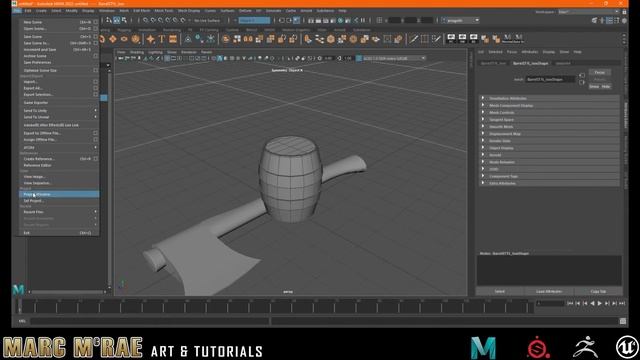Click the star-shaped Super Shape shelf icon
This screenshot has height=360, width=640.
click(151, 39)
